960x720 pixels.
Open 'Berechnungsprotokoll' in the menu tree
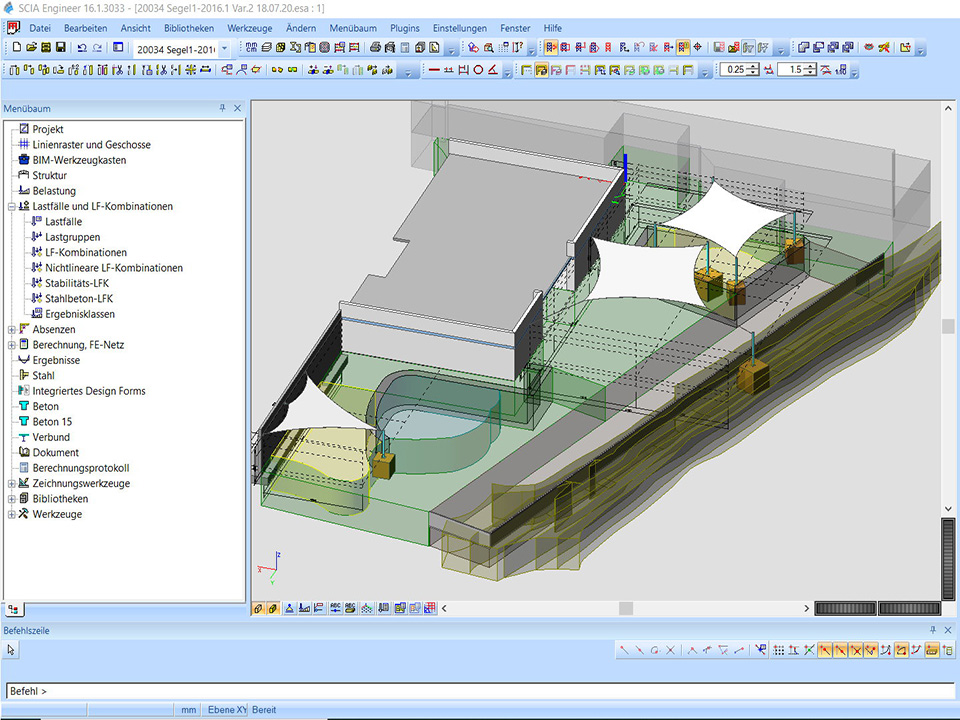pos(80,468)
